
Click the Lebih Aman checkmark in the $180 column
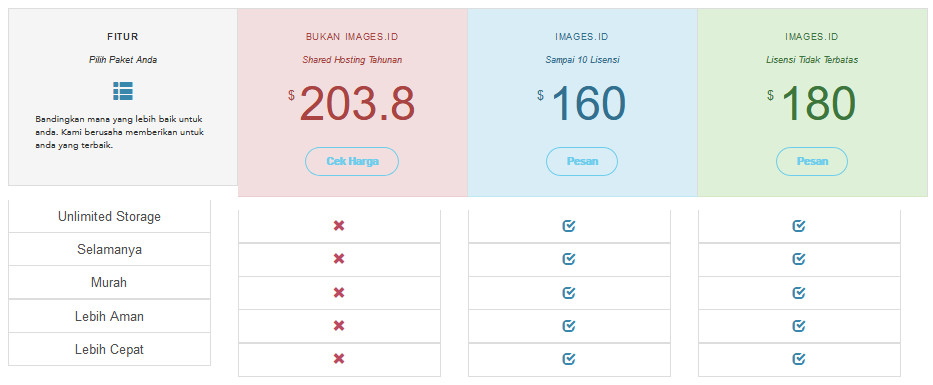point(799,325)
